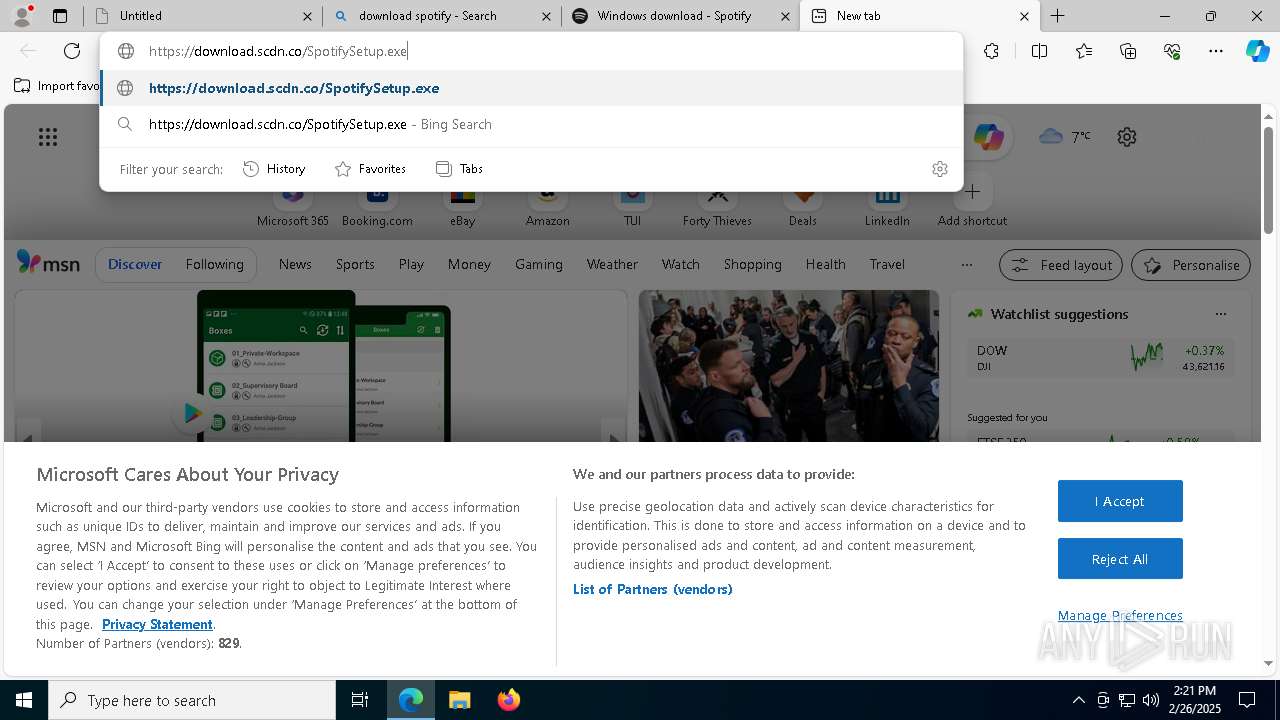1280x720 pixels.
Task: Toggle the split screen icon
Action: [x=1039, y=51]
